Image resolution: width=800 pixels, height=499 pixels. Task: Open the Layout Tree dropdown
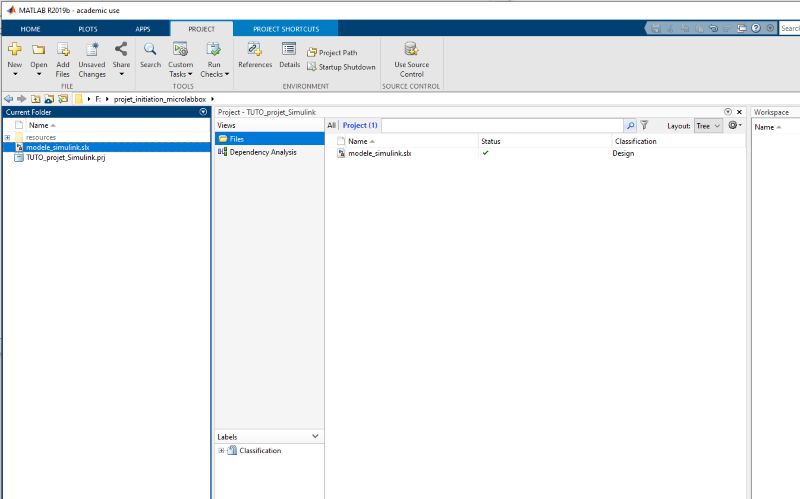click(x=708, y=126)
